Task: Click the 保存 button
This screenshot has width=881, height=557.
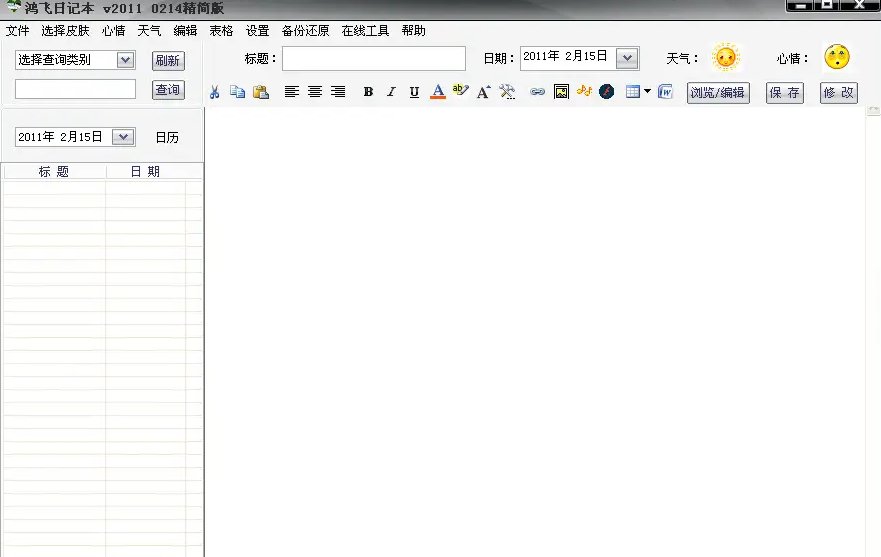Action: (x=785, y=93)
